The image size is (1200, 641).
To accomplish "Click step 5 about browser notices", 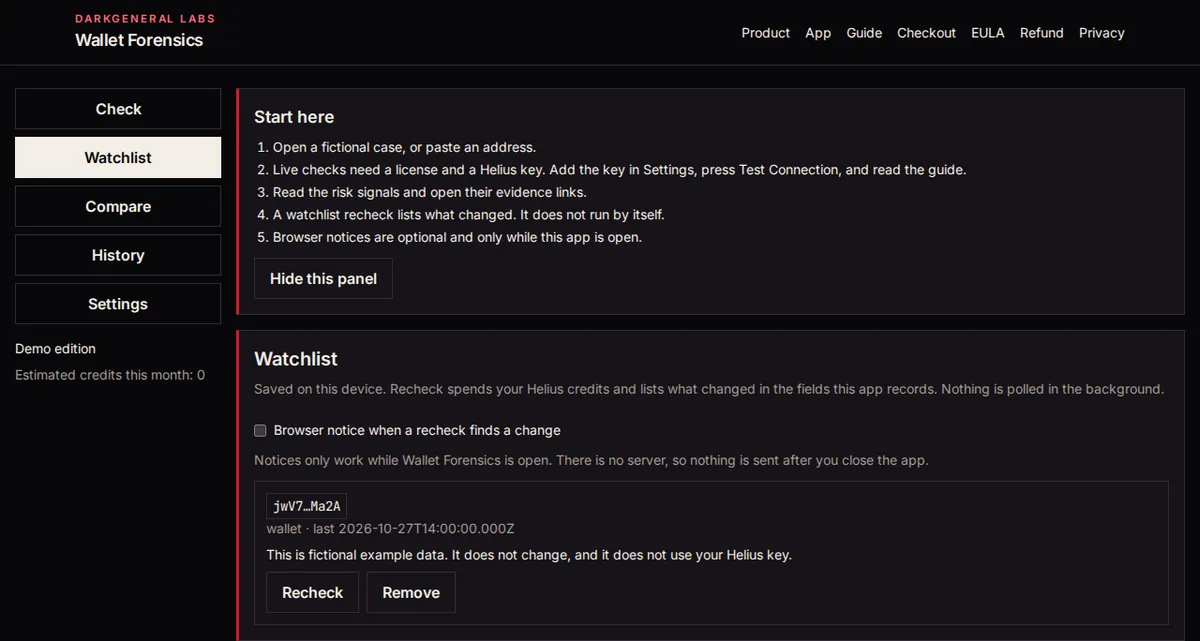I will (457, 238).
